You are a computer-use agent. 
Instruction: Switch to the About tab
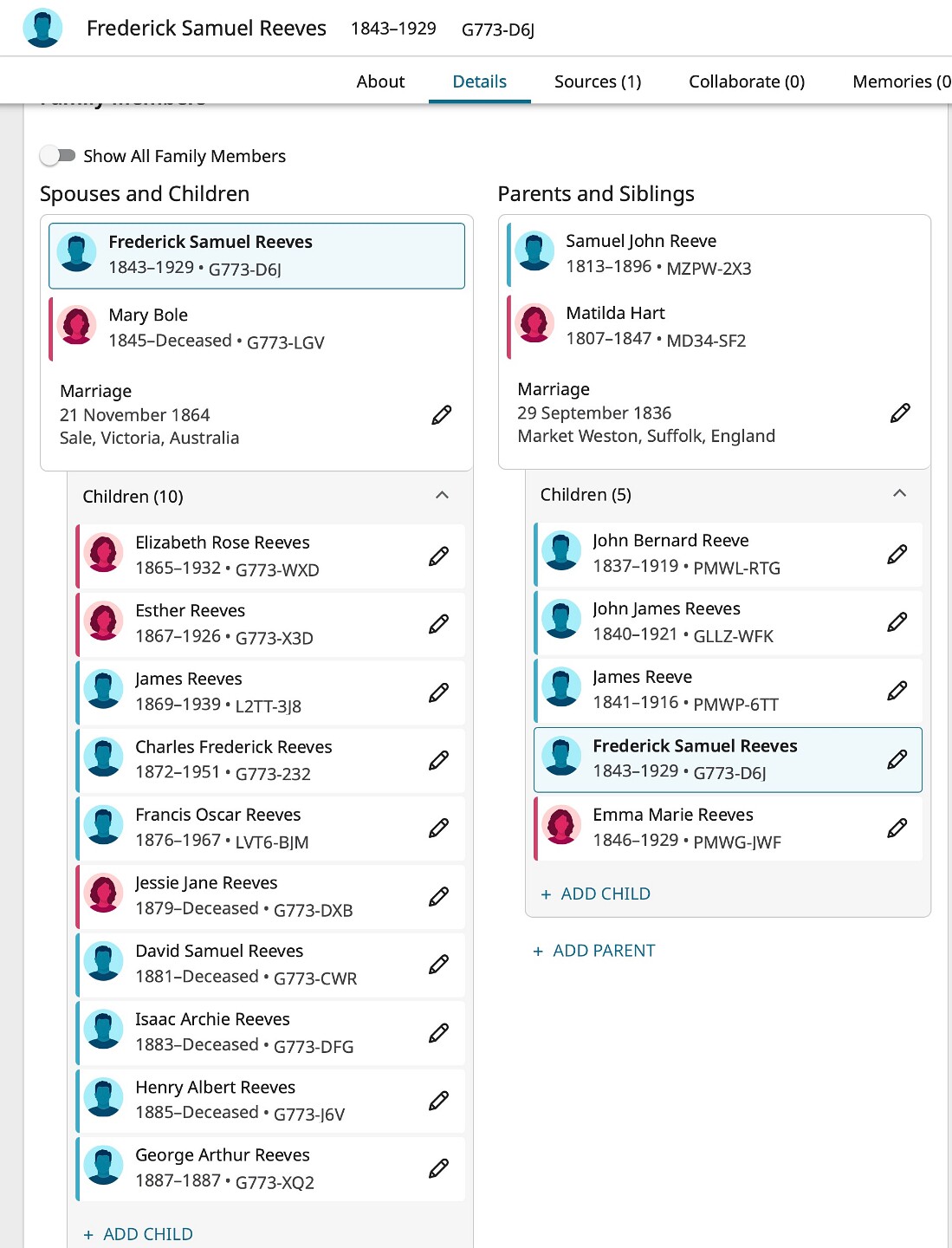[380, 81]
